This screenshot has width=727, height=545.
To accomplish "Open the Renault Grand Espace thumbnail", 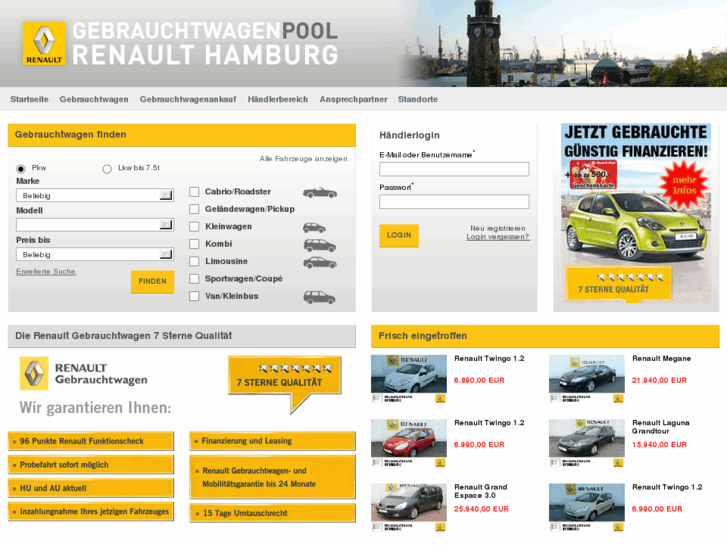I will point(409,507).
